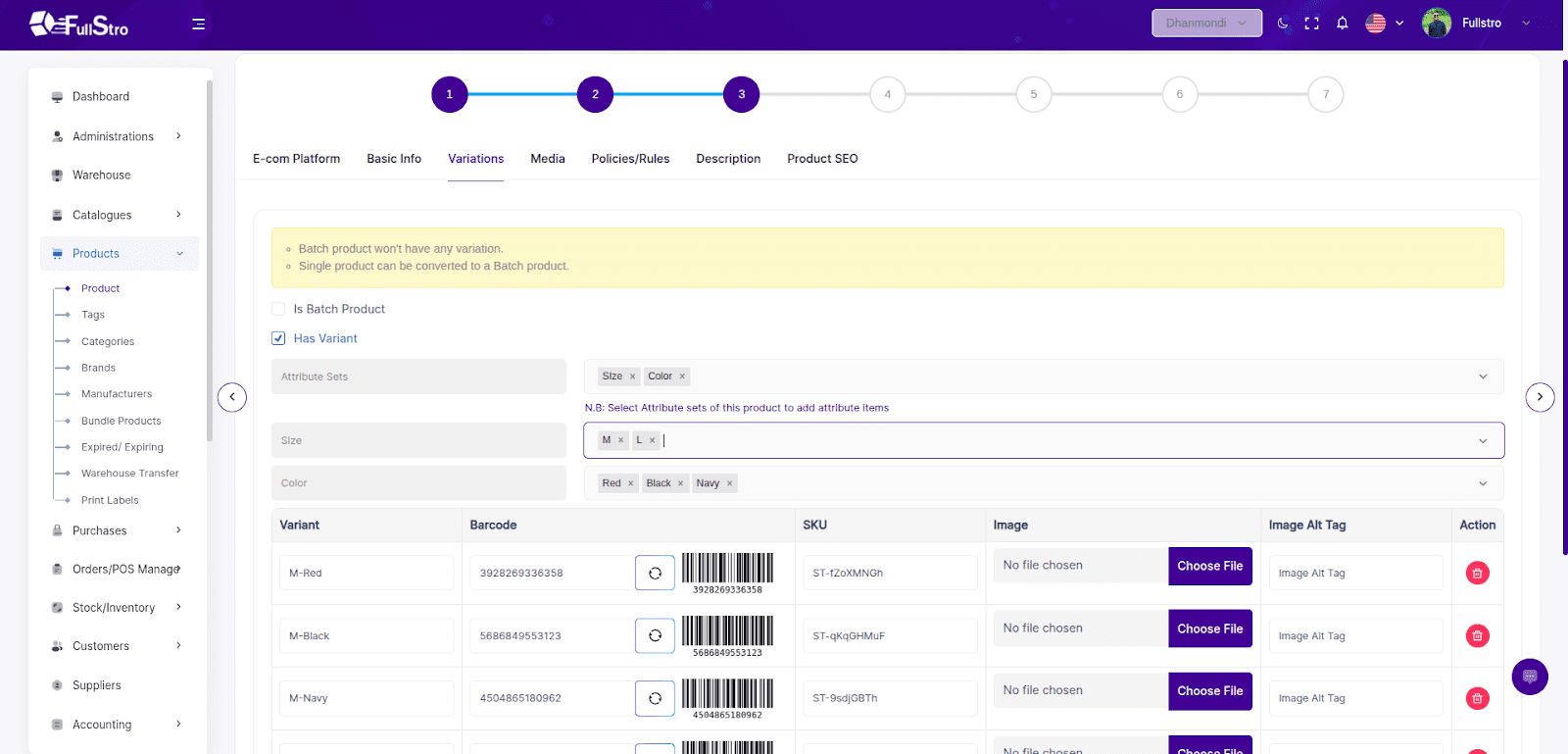Open notifications bell
The width and height of the screenshot is (1568, 754).
tap(1343, 23)
